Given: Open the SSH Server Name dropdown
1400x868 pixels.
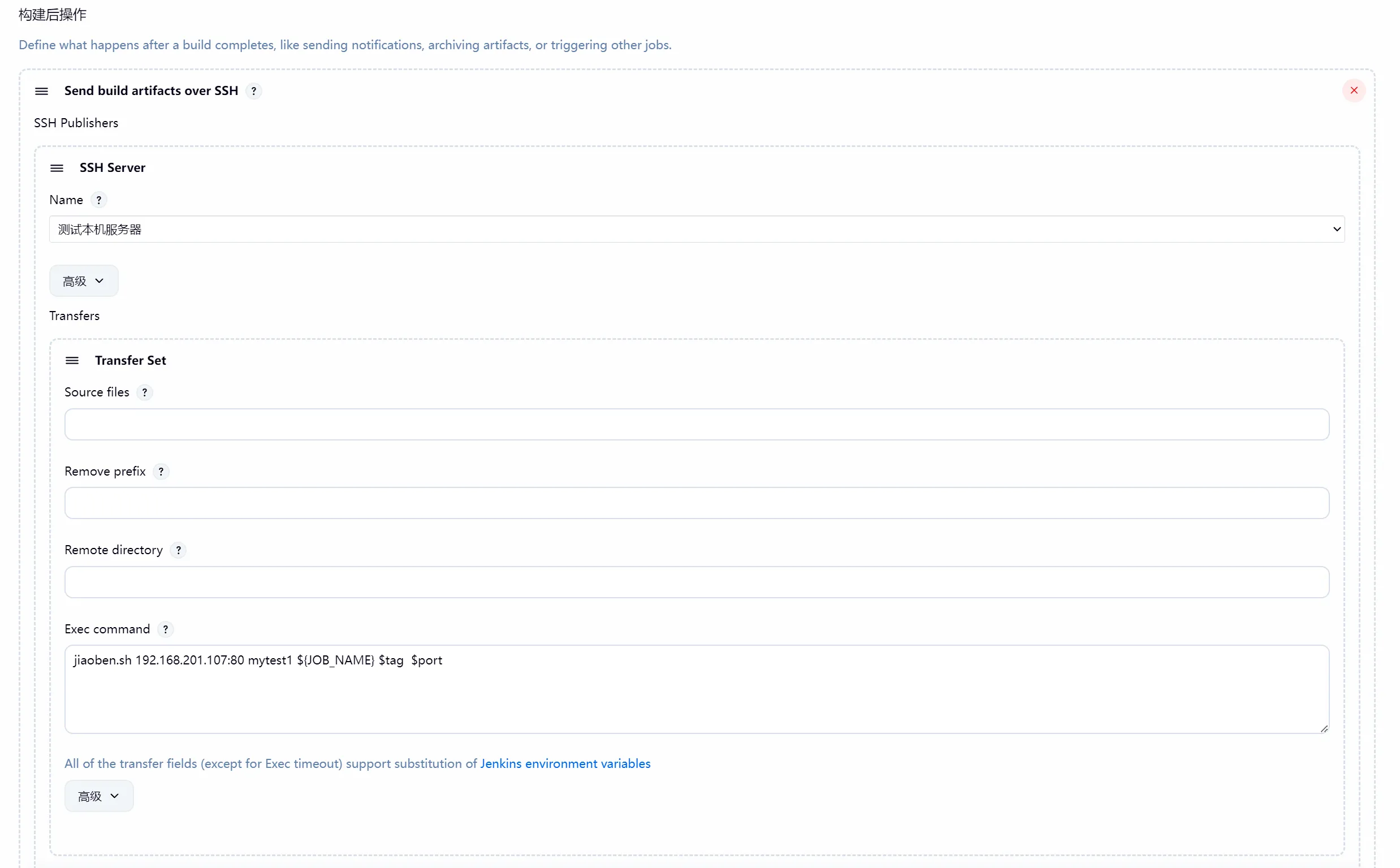Looking at the screenshot, I should click(696, 229).
